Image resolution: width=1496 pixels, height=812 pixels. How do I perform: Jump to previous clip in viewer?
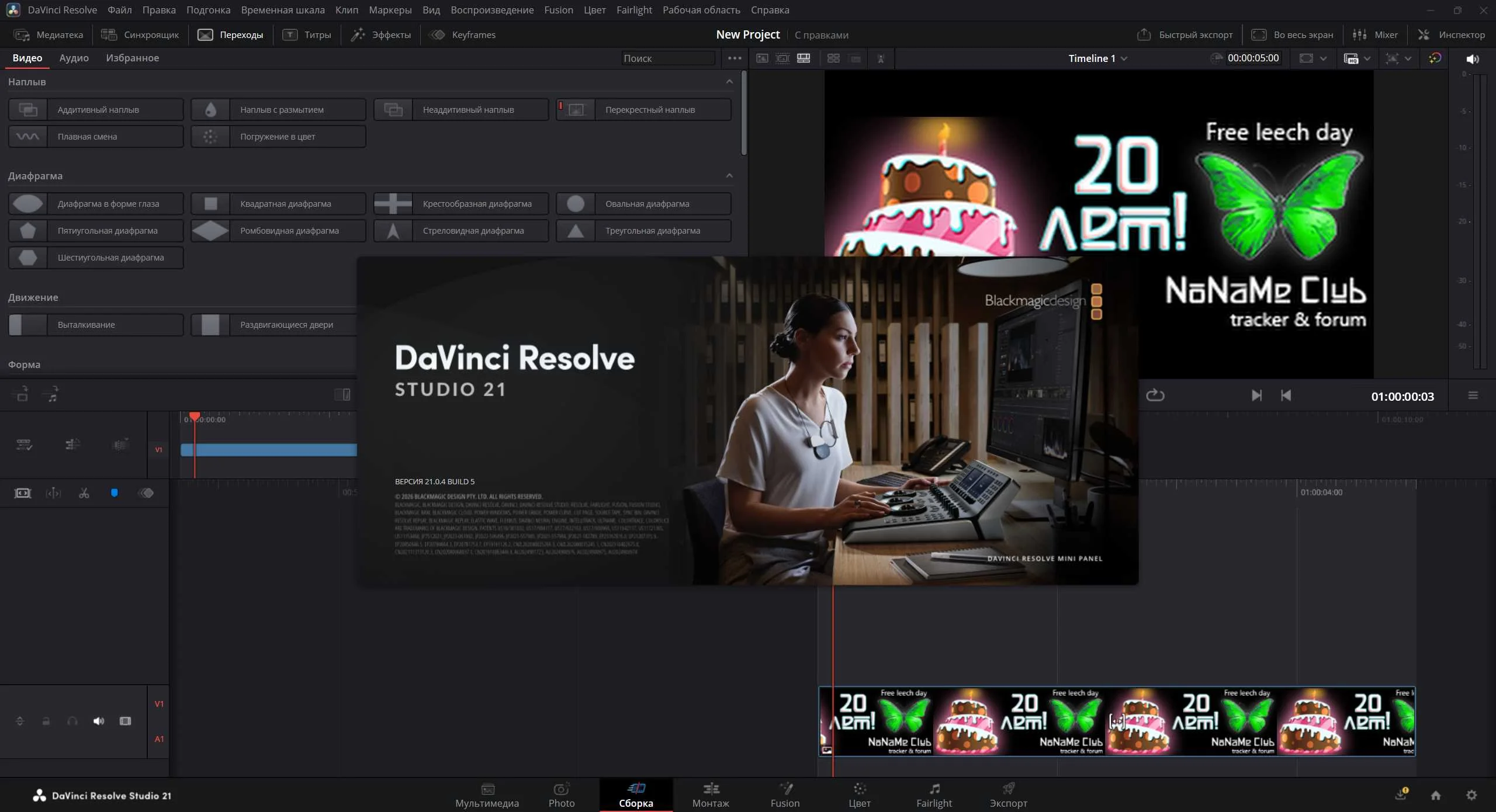pyautogui.click(x=1286, y=396)
